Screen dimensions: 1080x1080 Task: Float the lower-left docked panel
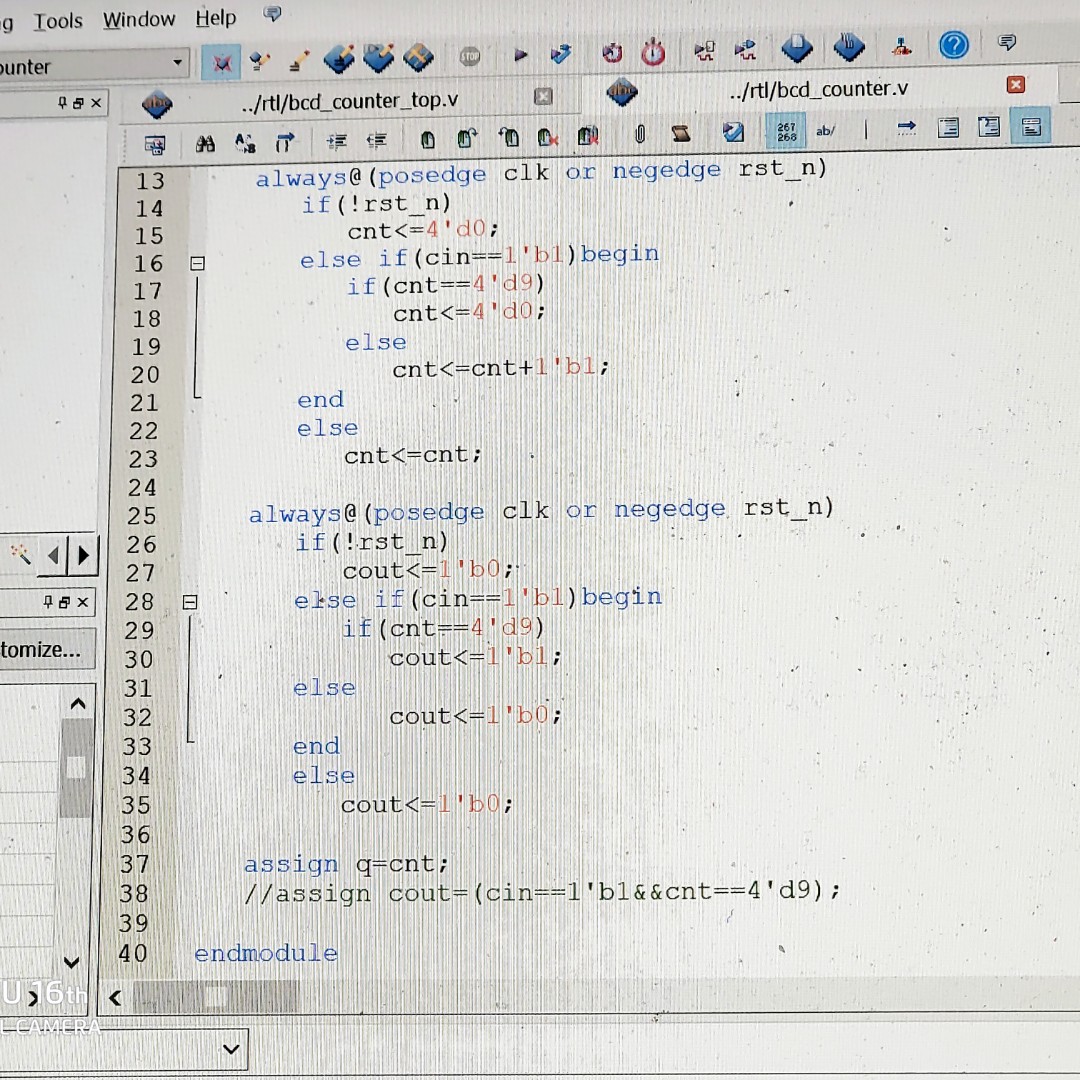point(64,603)
